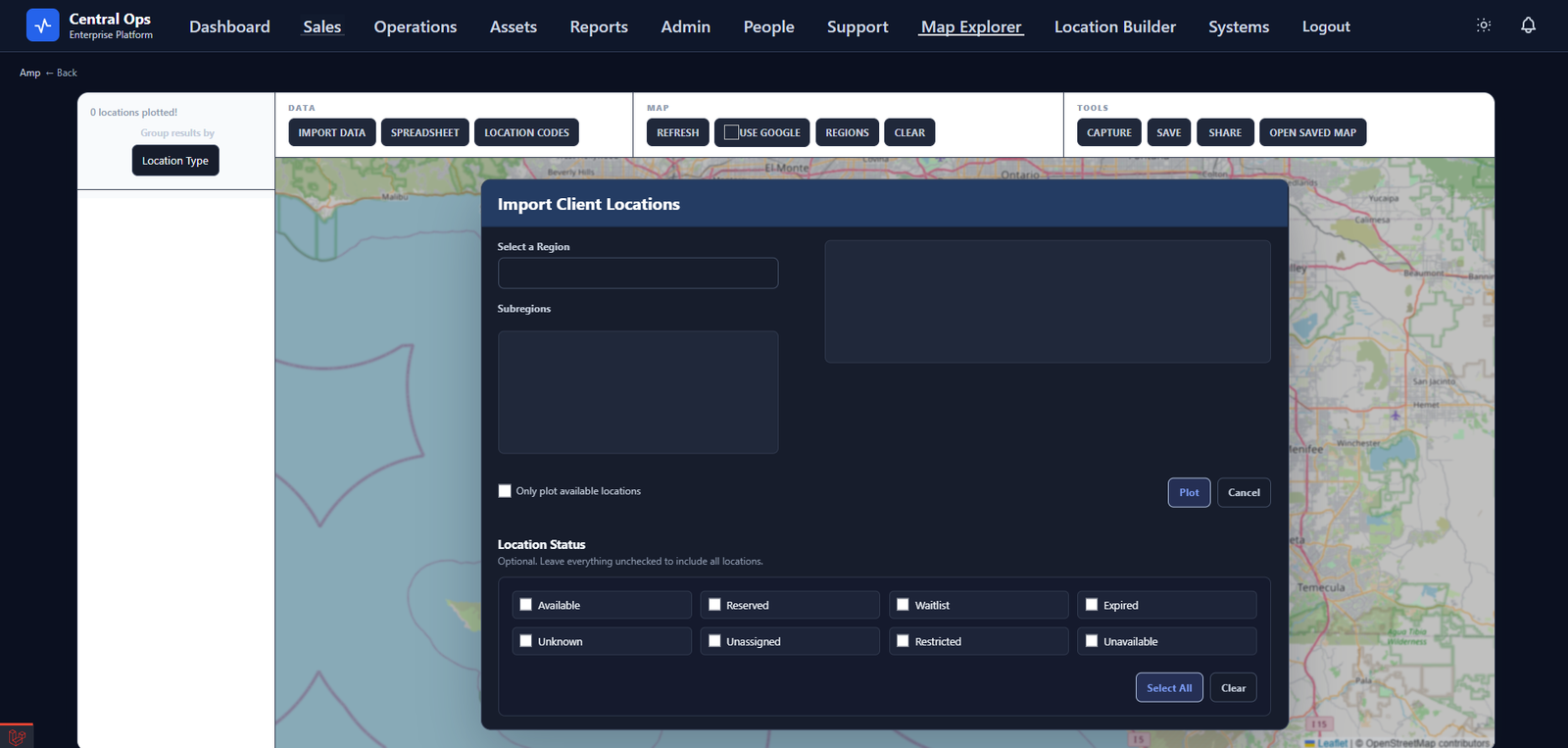Open the Systems menu

click(1239, 26)
